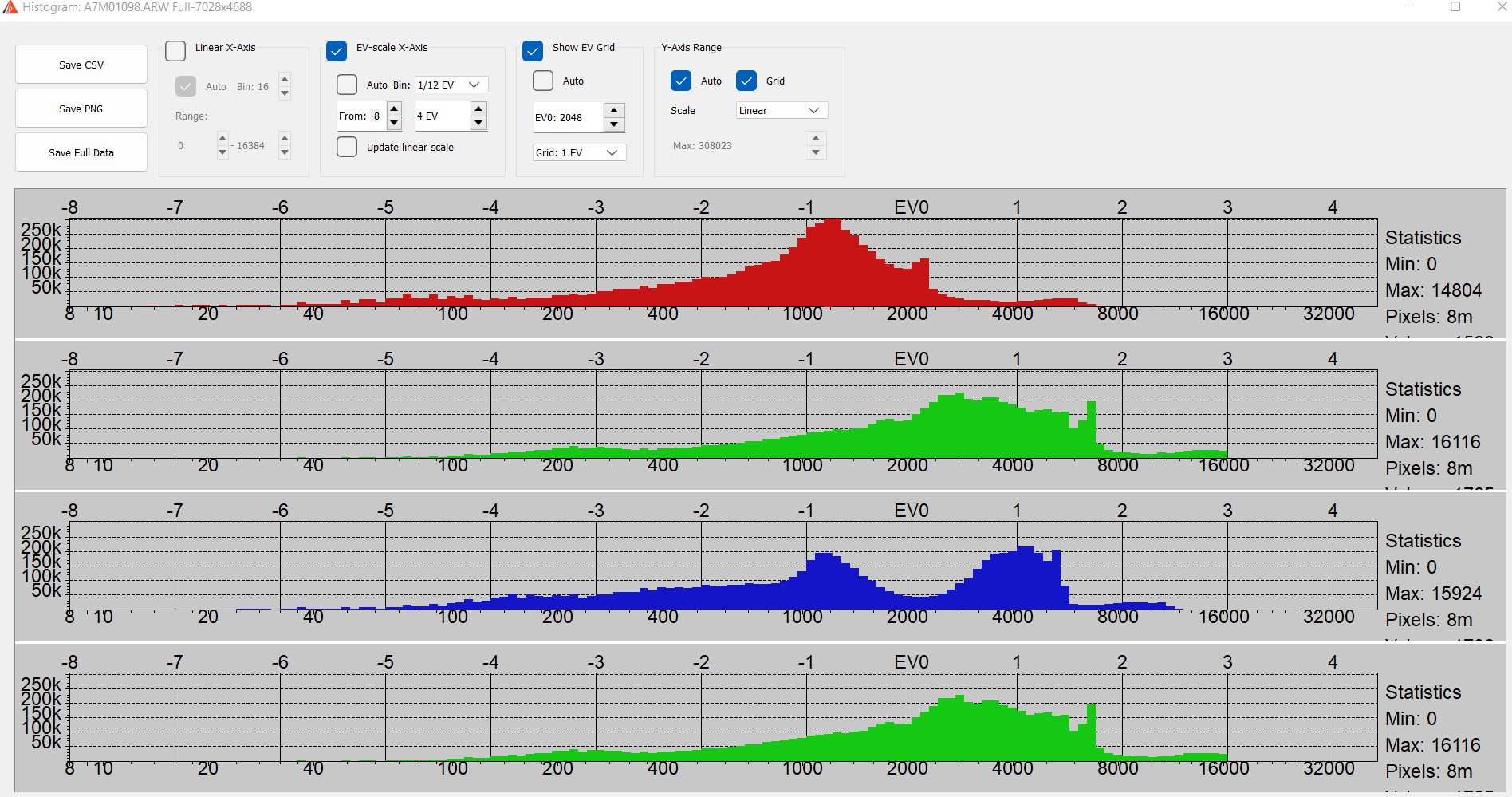Open the Bin 1/12 EV dropdown
This screenshot has width=1512, height=797.
451,85
